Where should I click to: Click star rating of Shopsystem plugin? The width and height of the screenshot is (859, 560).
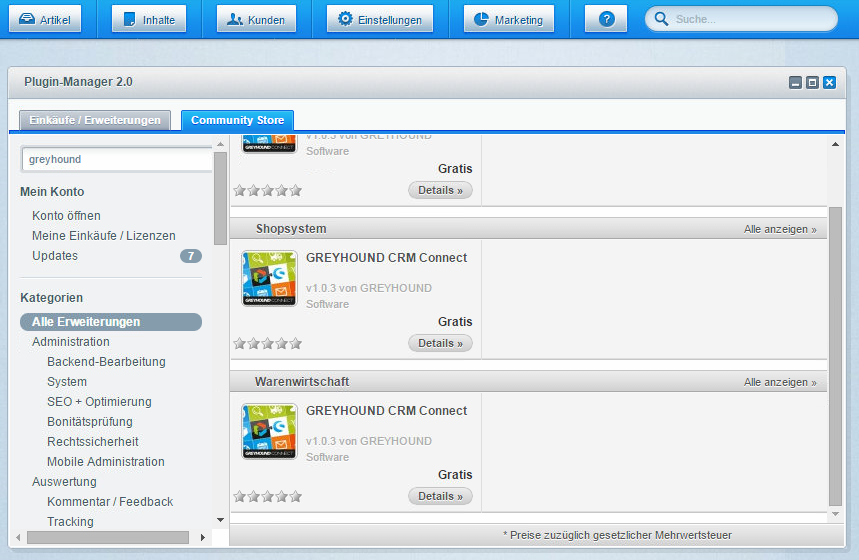[267, 344]
